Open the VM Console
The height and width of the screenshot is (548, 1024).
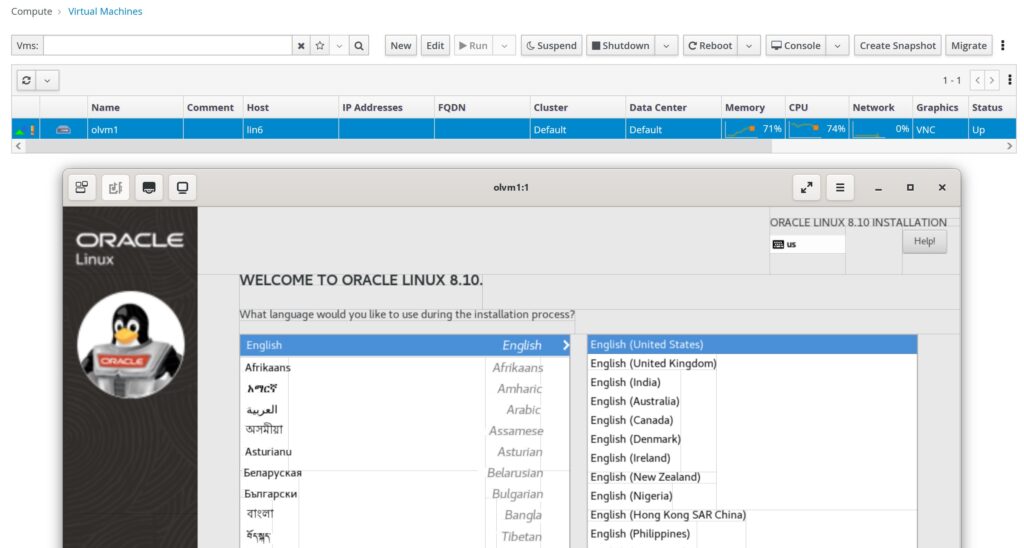795,46
